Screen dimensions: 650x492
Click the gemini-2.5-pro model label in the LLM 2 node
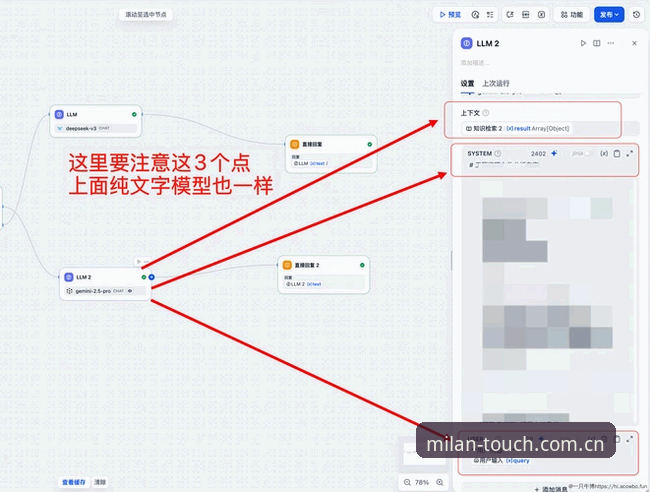click(x=93, y=291)
